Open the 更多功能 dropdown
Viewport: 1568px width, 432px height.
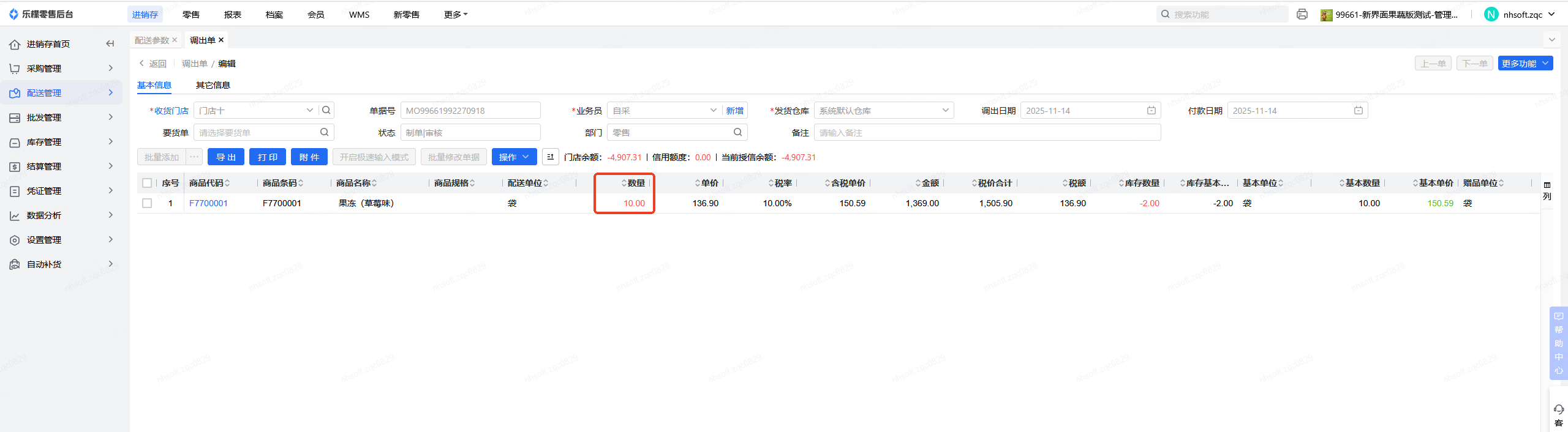1525,63
